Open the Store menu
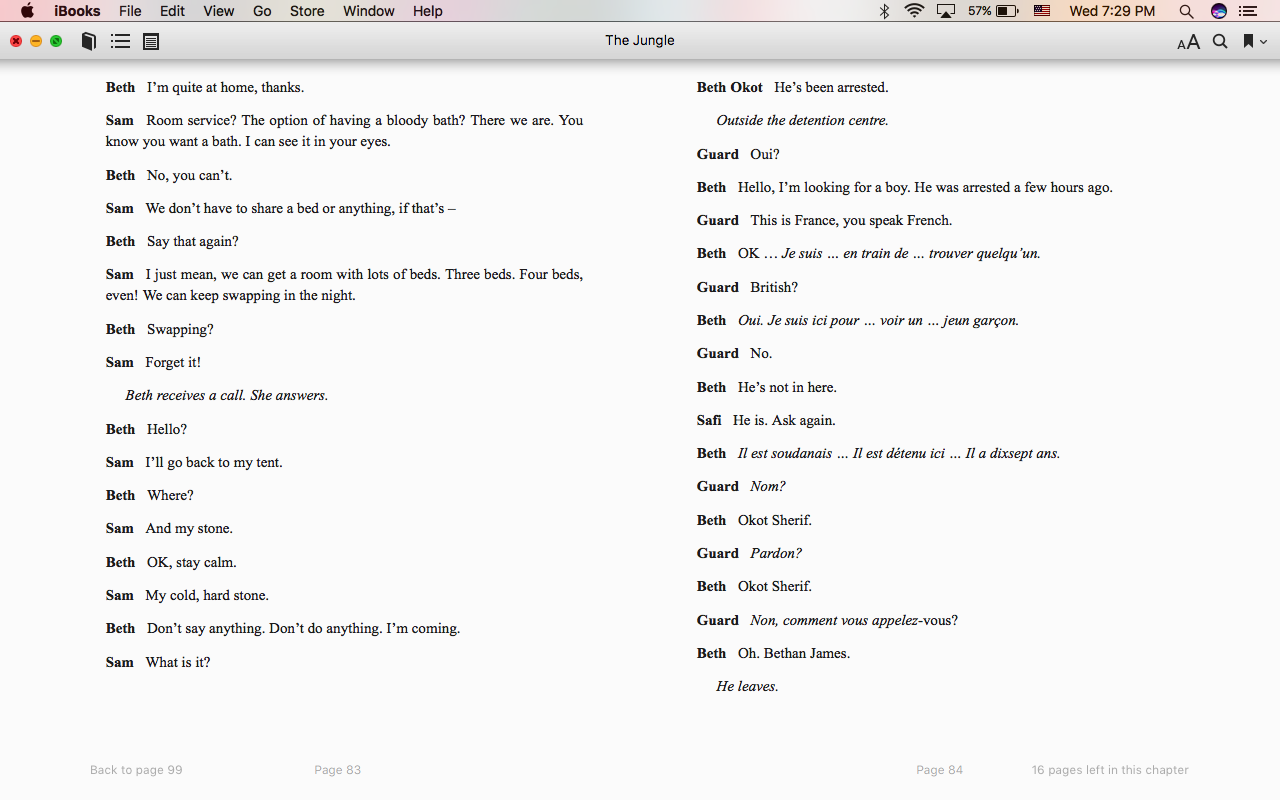The image size is (1280, 800). pyautogui.click(x=307, y=11)
